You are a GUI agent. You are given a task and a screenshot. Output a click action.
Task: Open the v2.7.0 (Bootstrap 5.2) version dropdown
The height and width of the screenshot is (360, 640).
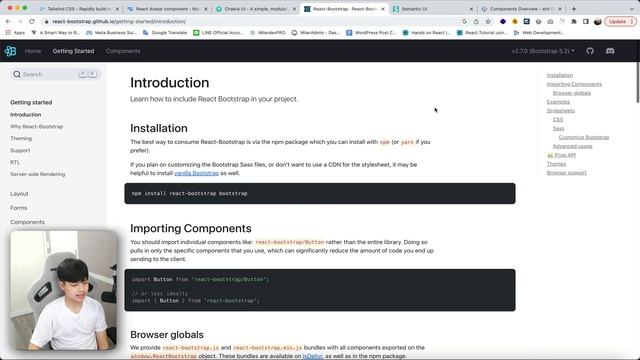[x=543, y=51]
